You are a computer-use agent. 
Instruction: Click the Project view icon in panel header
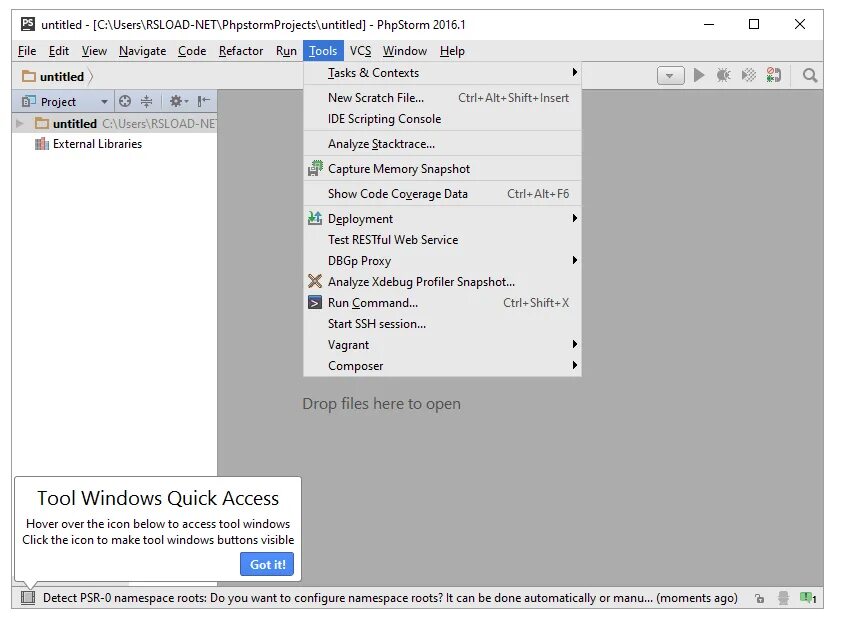pos(29,101)
